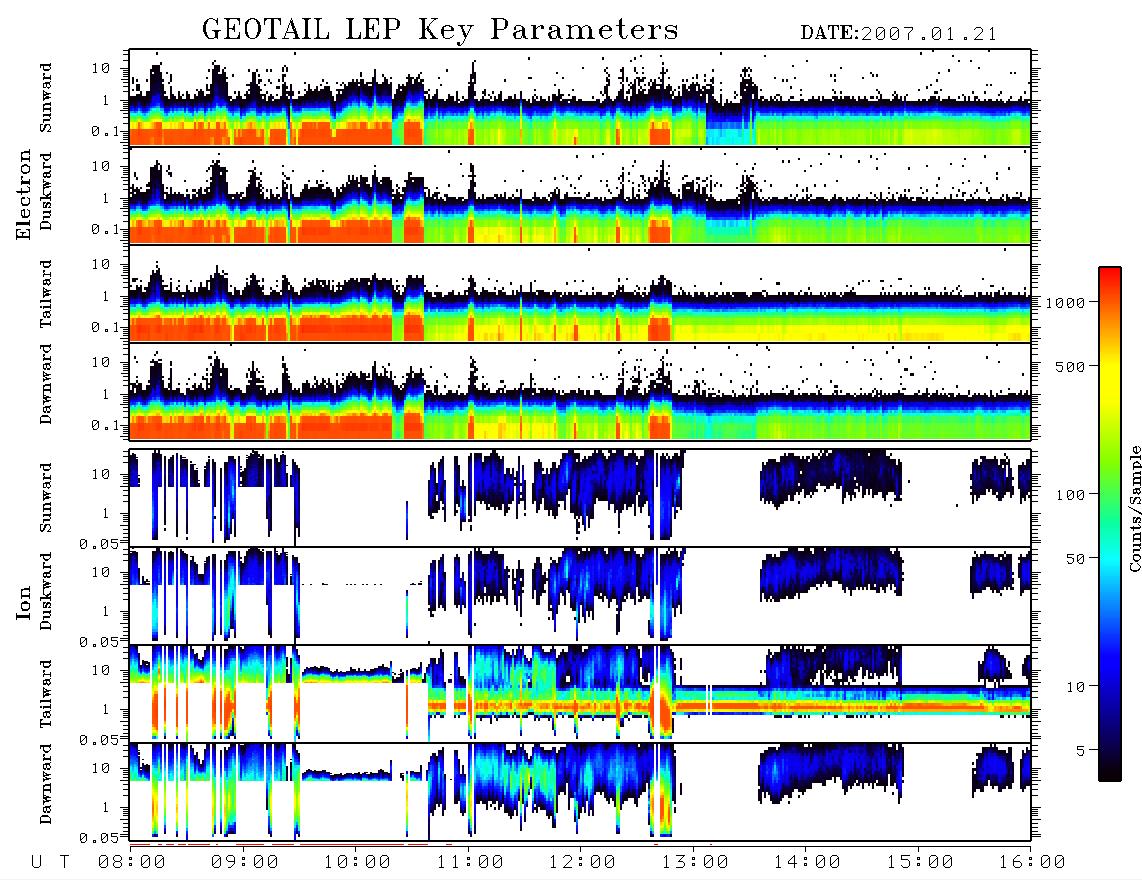Click the 'Tailward' label of the Ion group
This screenshot has width=1142, height=880.
point(46,694)
